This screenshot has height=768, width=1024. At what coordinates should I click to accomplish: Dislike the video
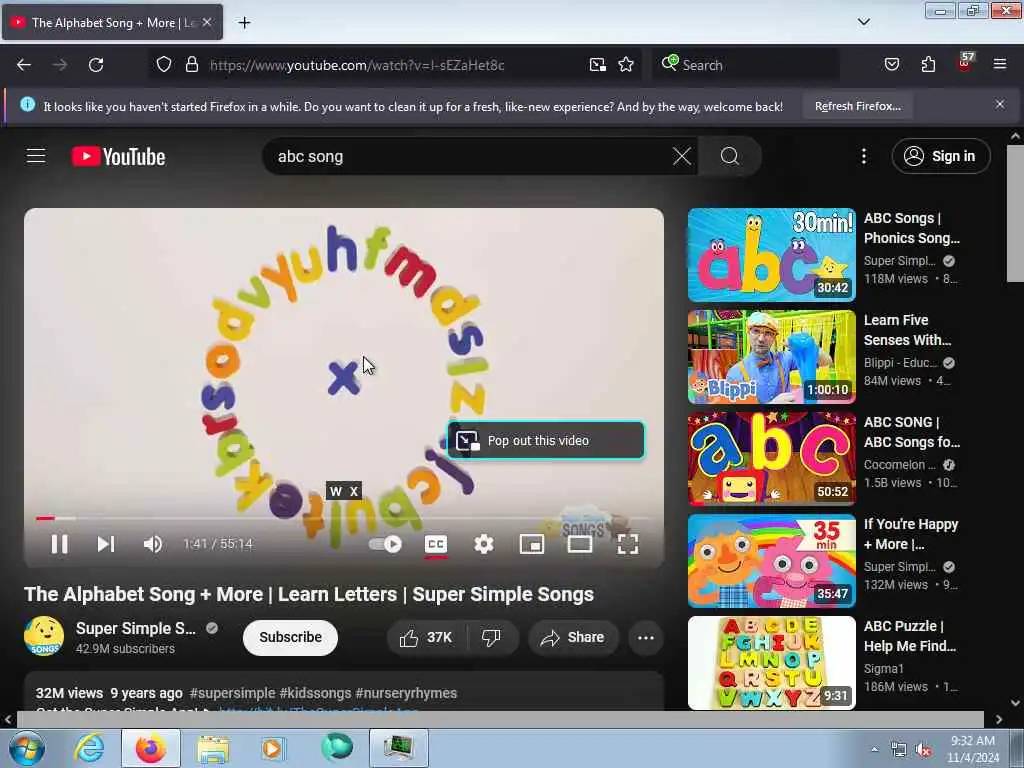[x=491, y=637]
